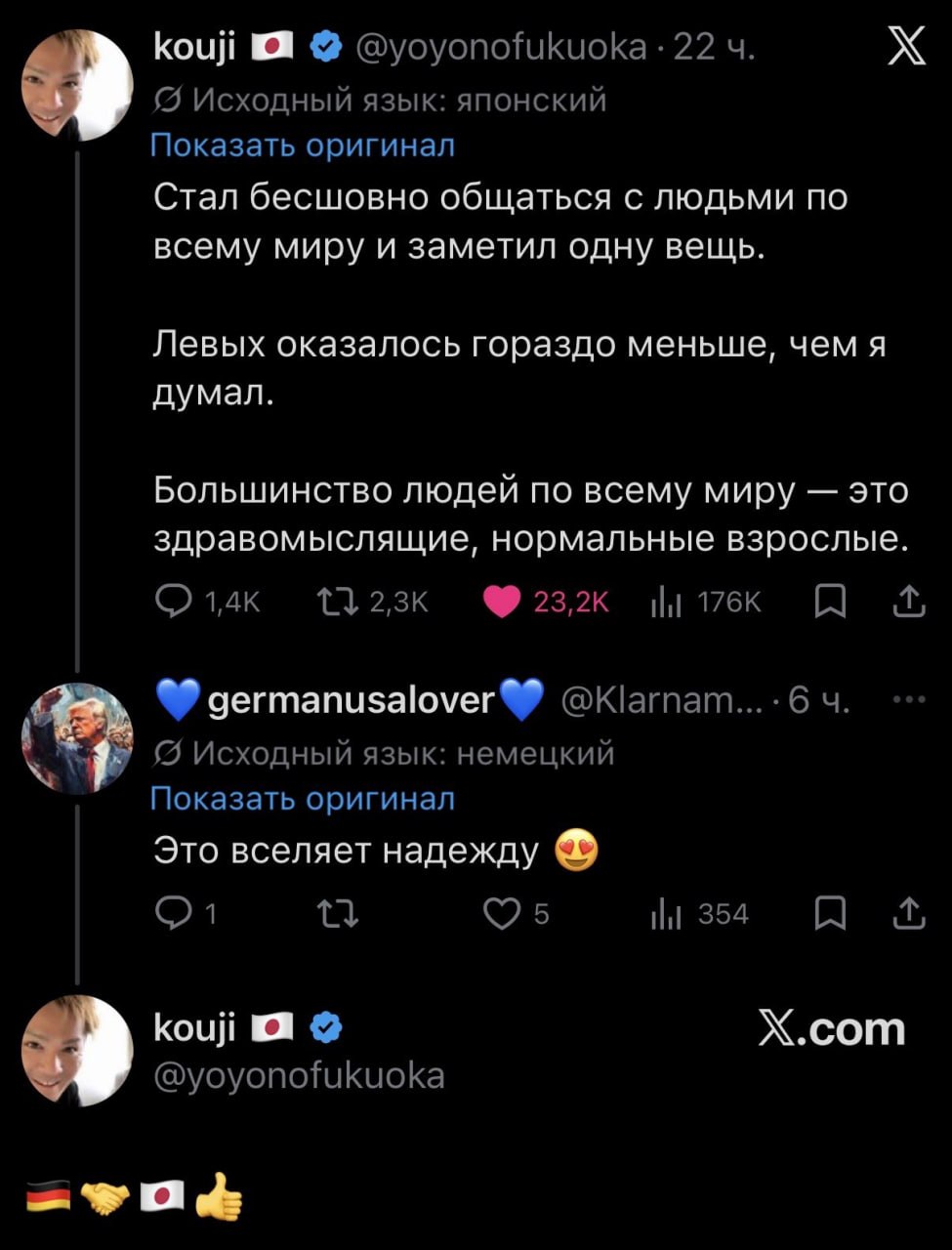Bookmark kouji's main post
Image resolution: width=952 pixels, height=1250 pixels.
coord(828,603)
